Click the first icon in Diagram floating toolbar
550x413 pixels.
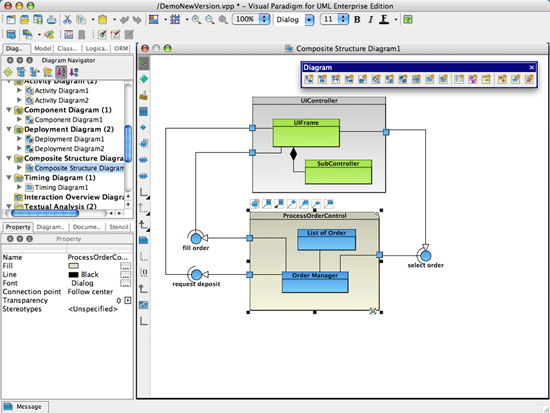(x=309, y=79)
